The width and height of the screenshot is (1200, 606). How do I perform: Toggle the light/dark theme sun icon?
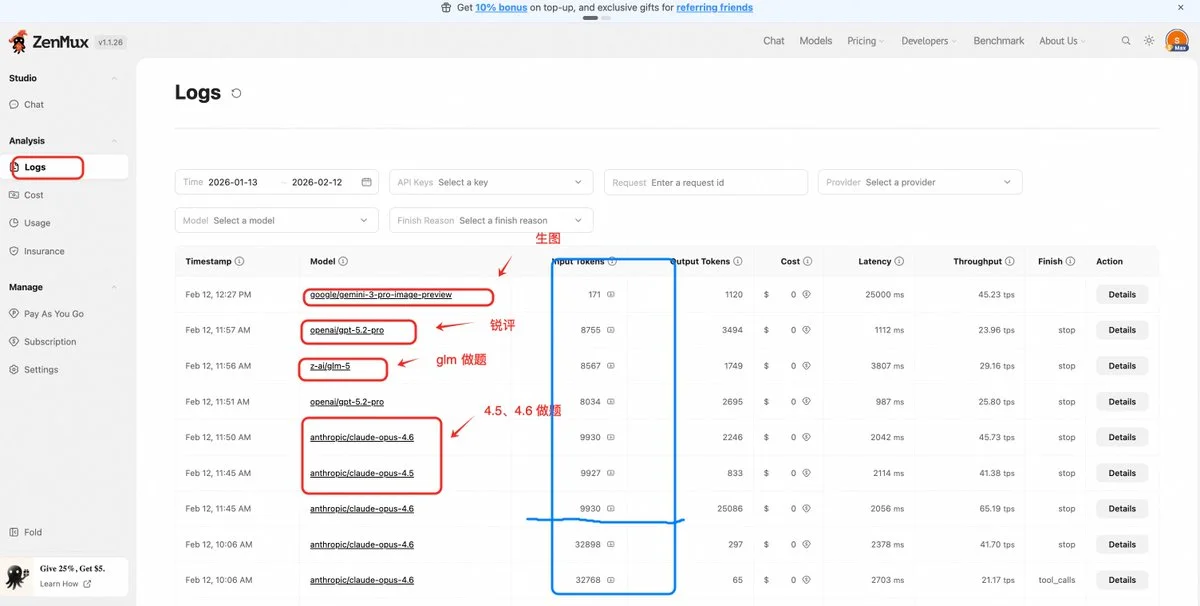click(x=1149, y=41)
